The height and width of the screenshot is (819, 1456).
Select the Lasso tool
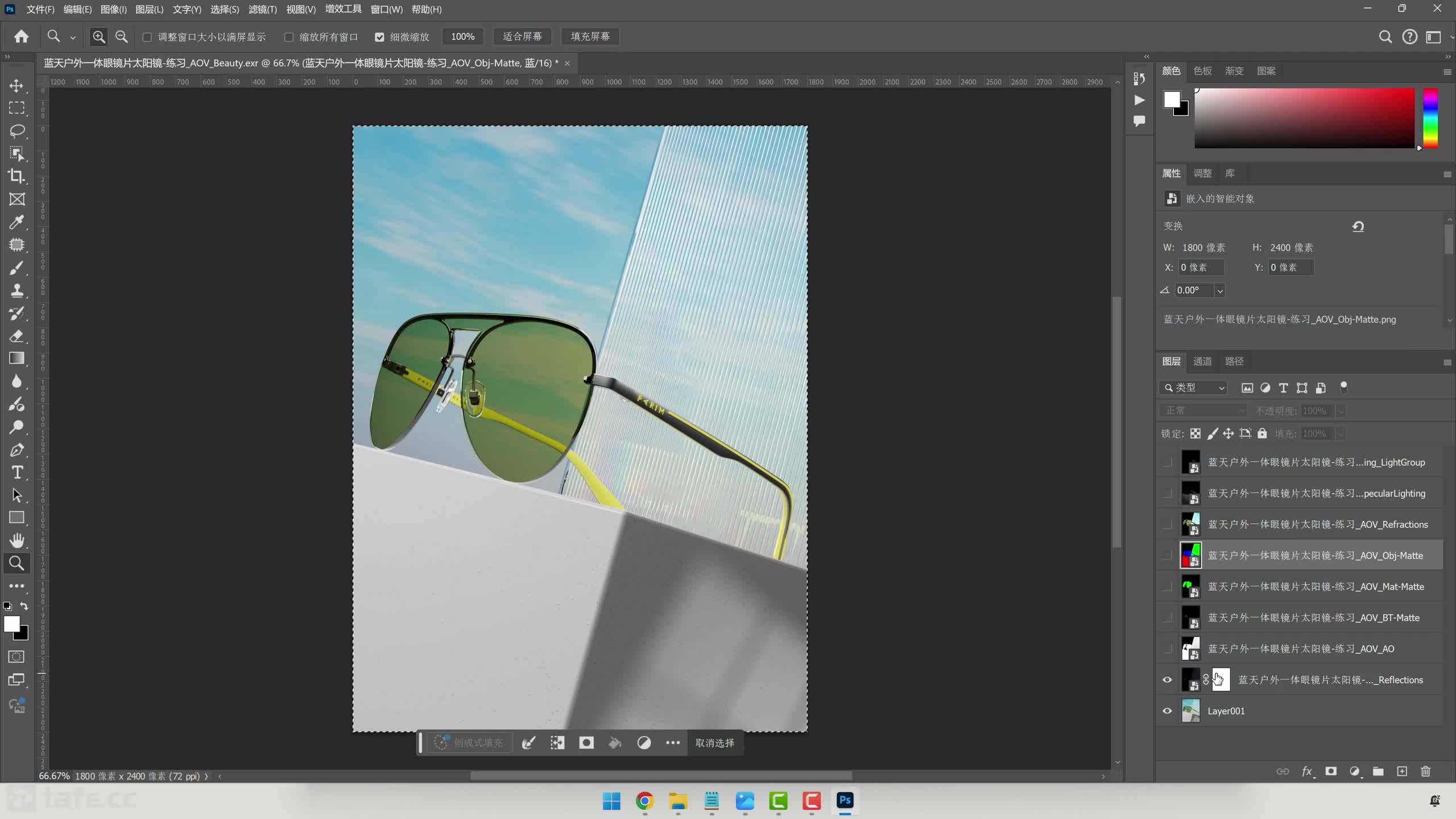pos(16,131)
